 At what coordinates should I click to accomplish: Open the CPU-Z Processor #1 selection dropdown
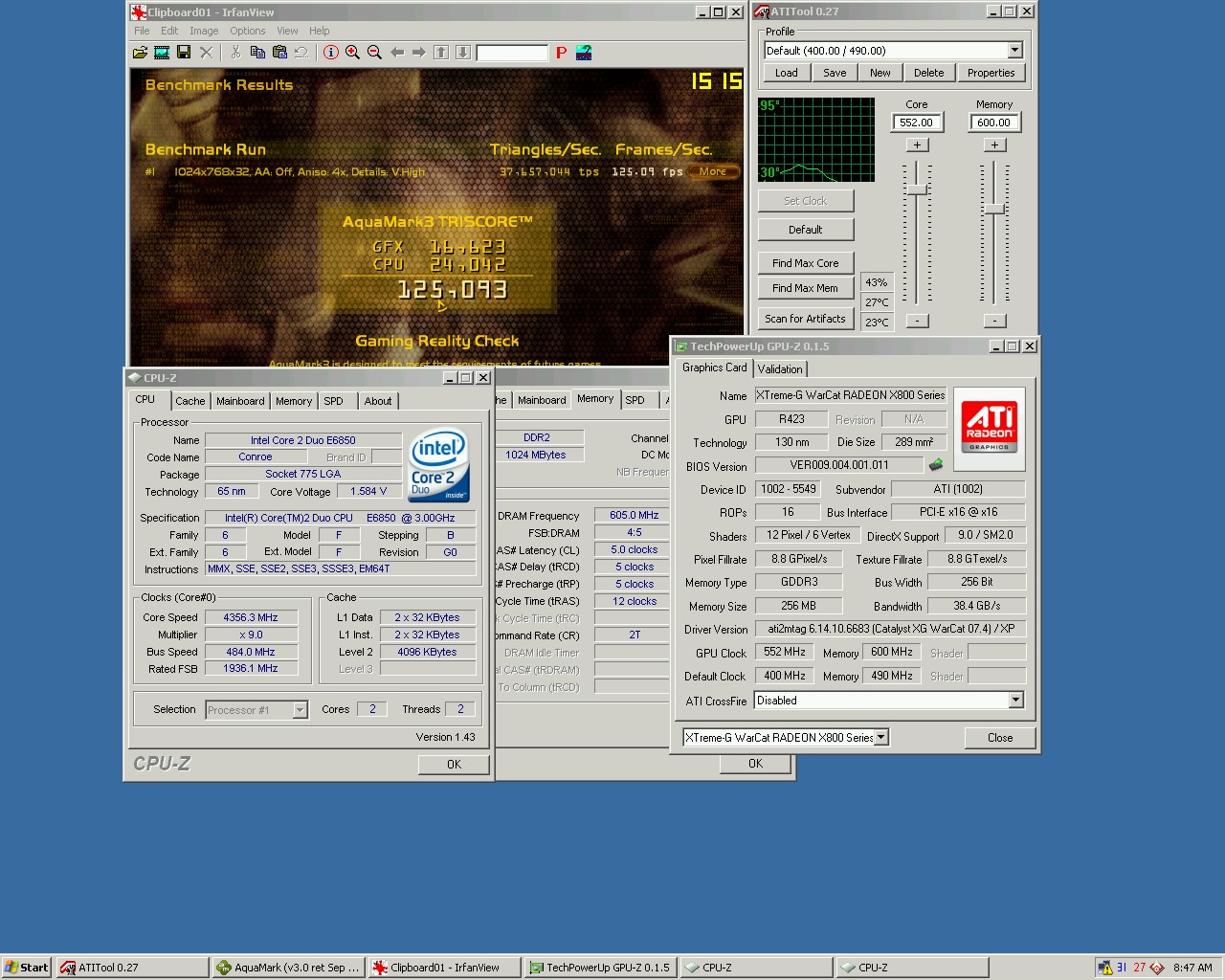coord(300,709)
